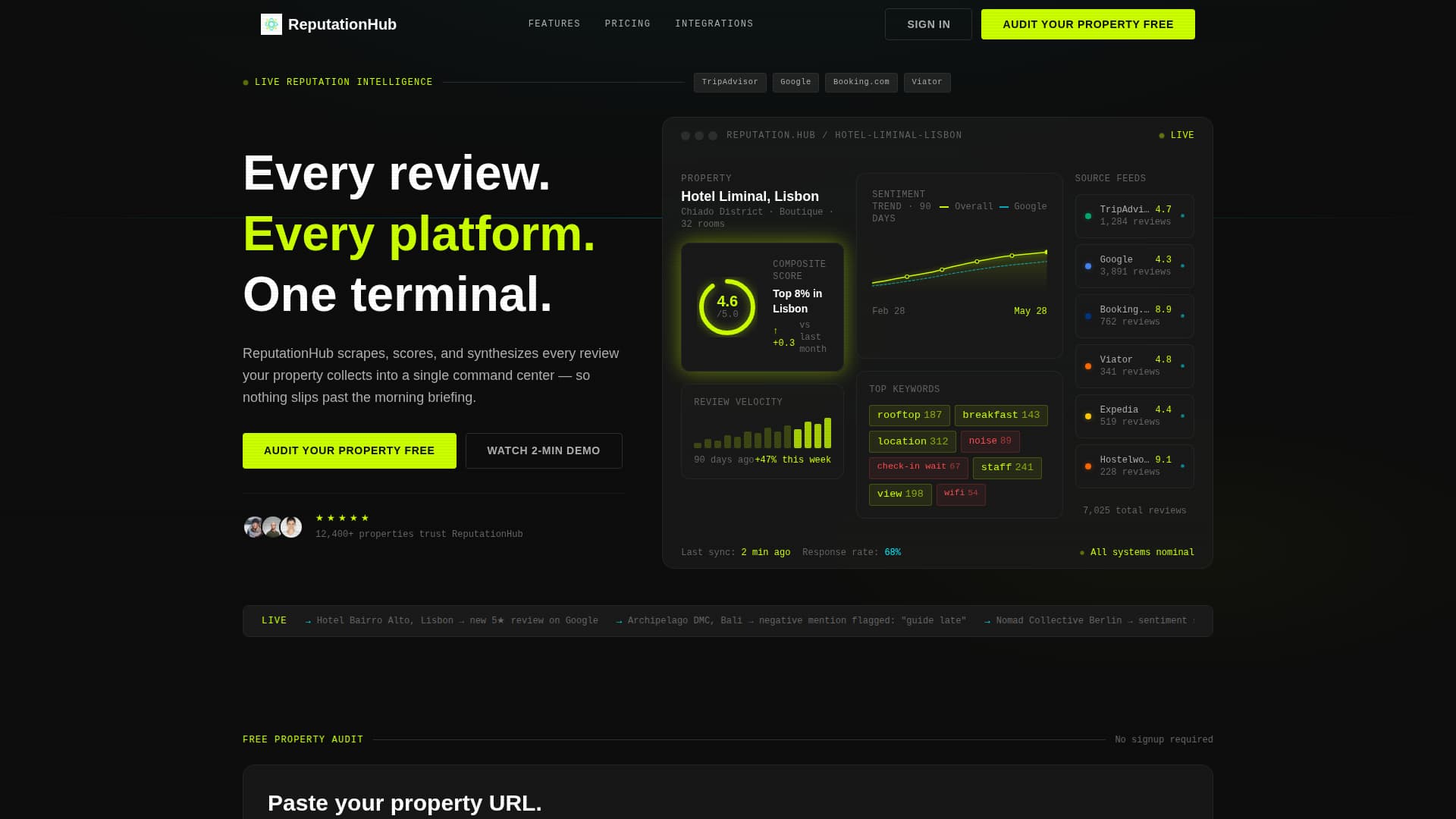Click the 4.6 composite score ring
Screen dimensions: 1456x819
[727, 307]
